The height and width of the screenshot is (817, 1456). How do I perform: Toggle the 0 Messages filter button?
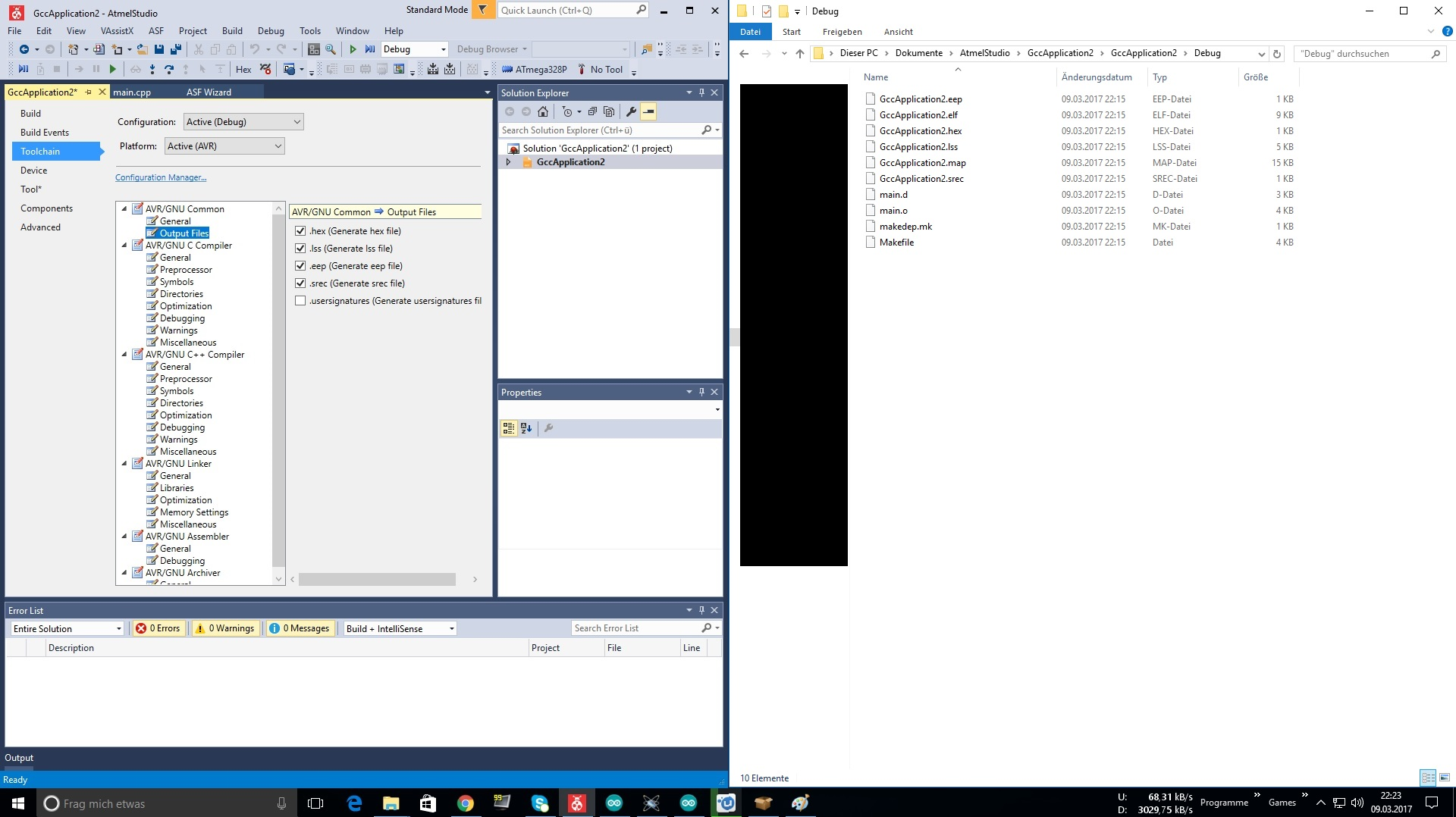pos(300,628)
